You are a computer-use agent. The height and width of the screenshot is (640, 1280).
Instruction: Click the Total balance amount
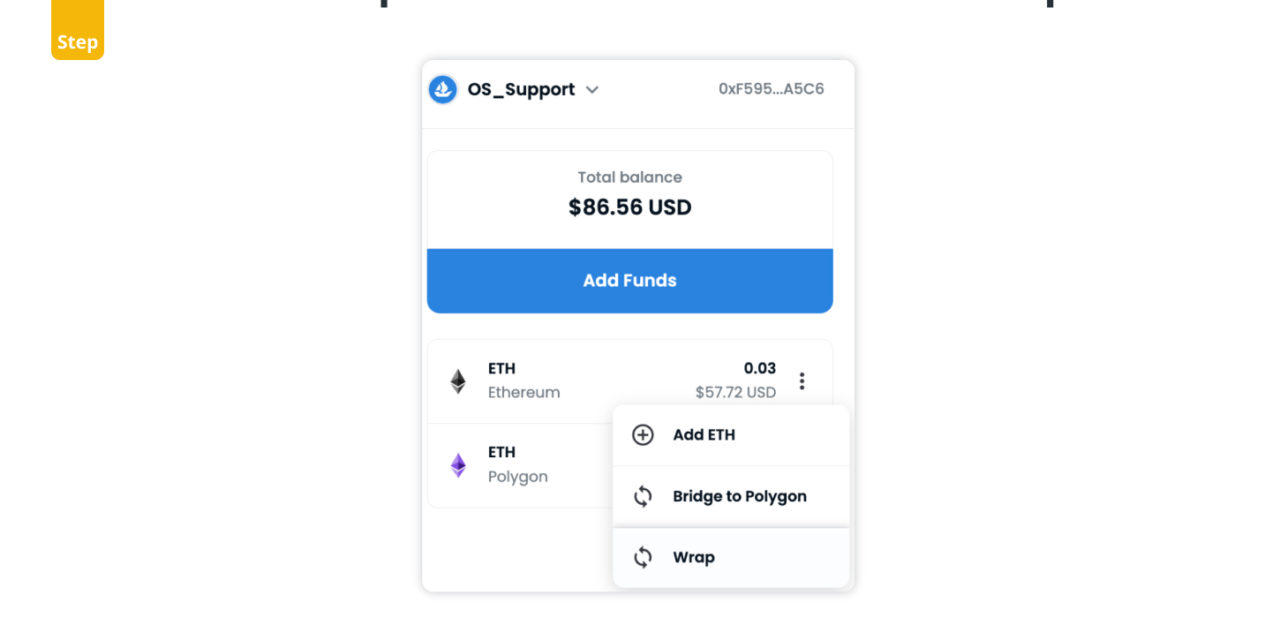(629, 207)
